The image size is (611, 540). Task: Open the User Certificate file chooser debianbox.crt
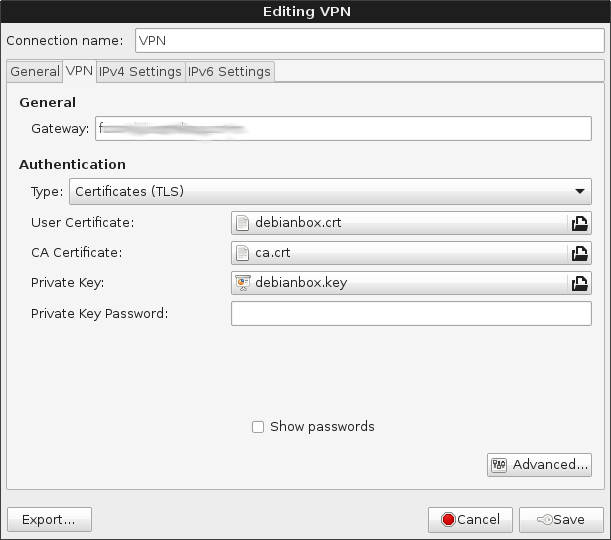coord(400,223)
